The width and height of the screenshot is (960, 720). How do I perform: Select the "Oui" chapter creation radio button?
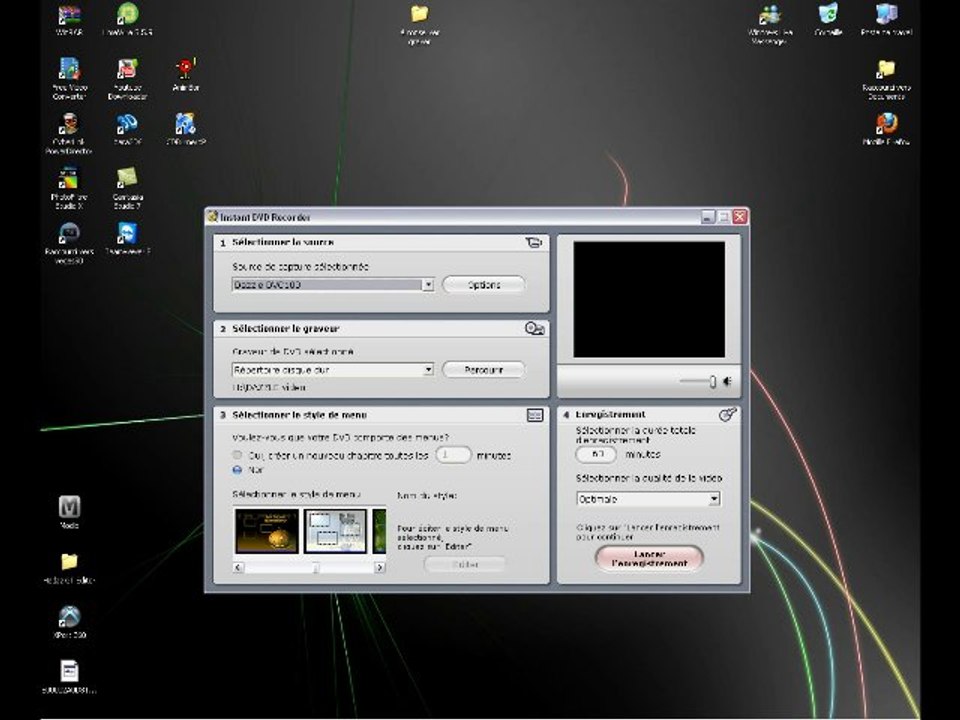pyautogui.click(x=238, y=455)
